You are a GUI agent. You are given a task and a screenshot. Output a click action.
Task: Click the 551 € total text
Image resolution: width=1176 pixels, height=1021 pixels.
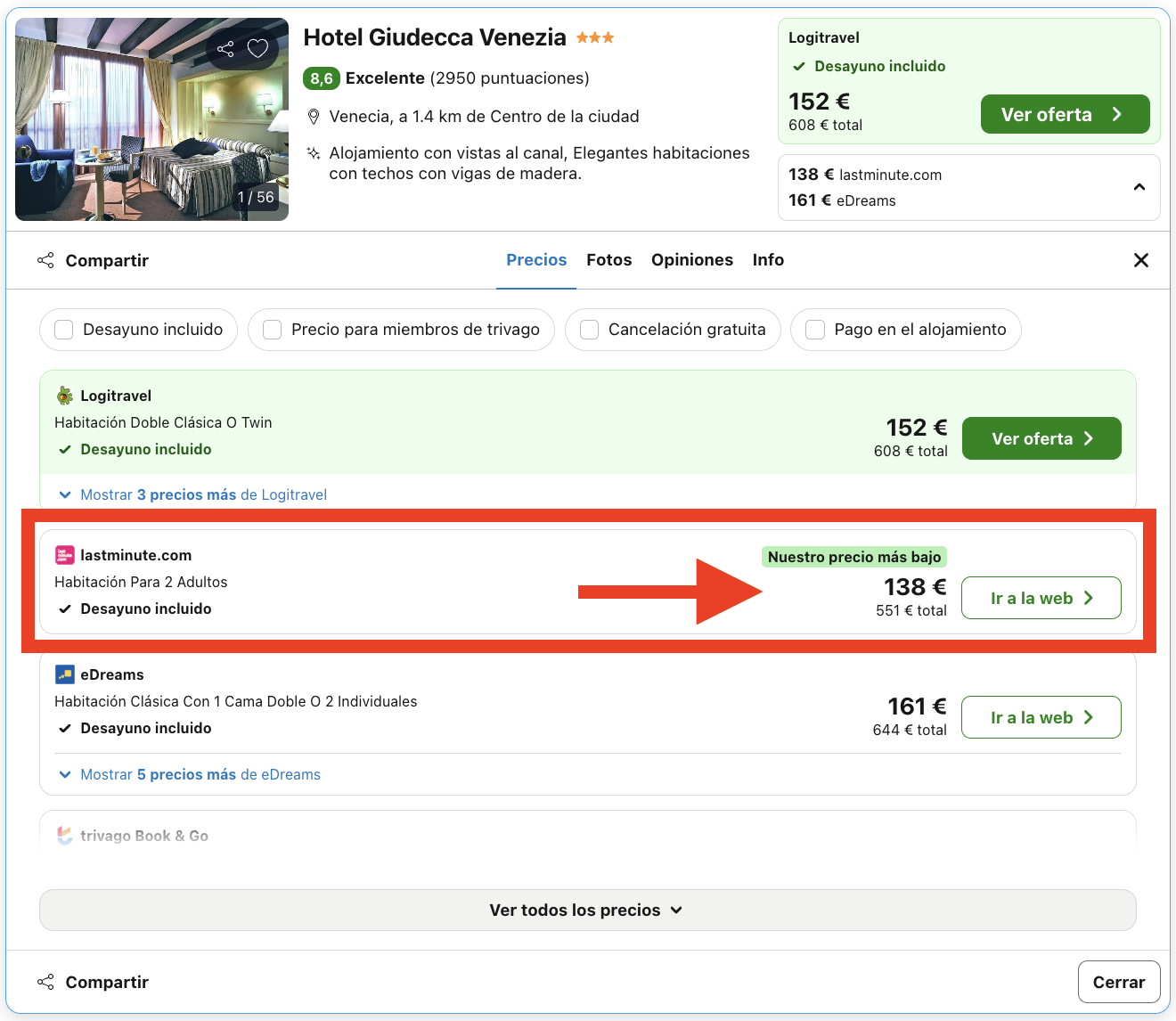[x=911, y=610]
